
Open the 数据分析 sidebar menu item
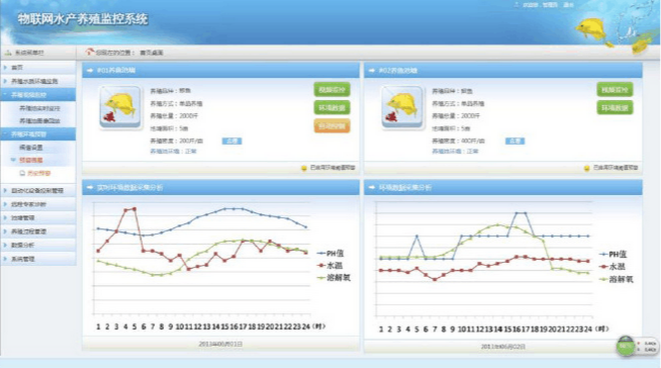pos(38,245)
